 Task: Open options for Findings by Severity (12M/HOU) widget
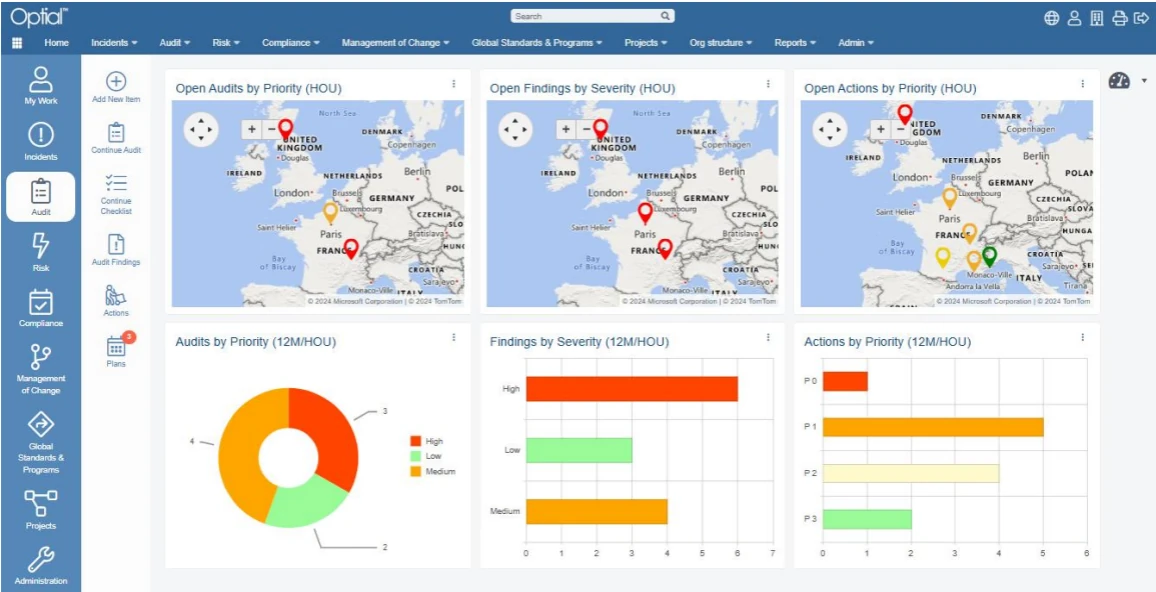coord(767,337)
